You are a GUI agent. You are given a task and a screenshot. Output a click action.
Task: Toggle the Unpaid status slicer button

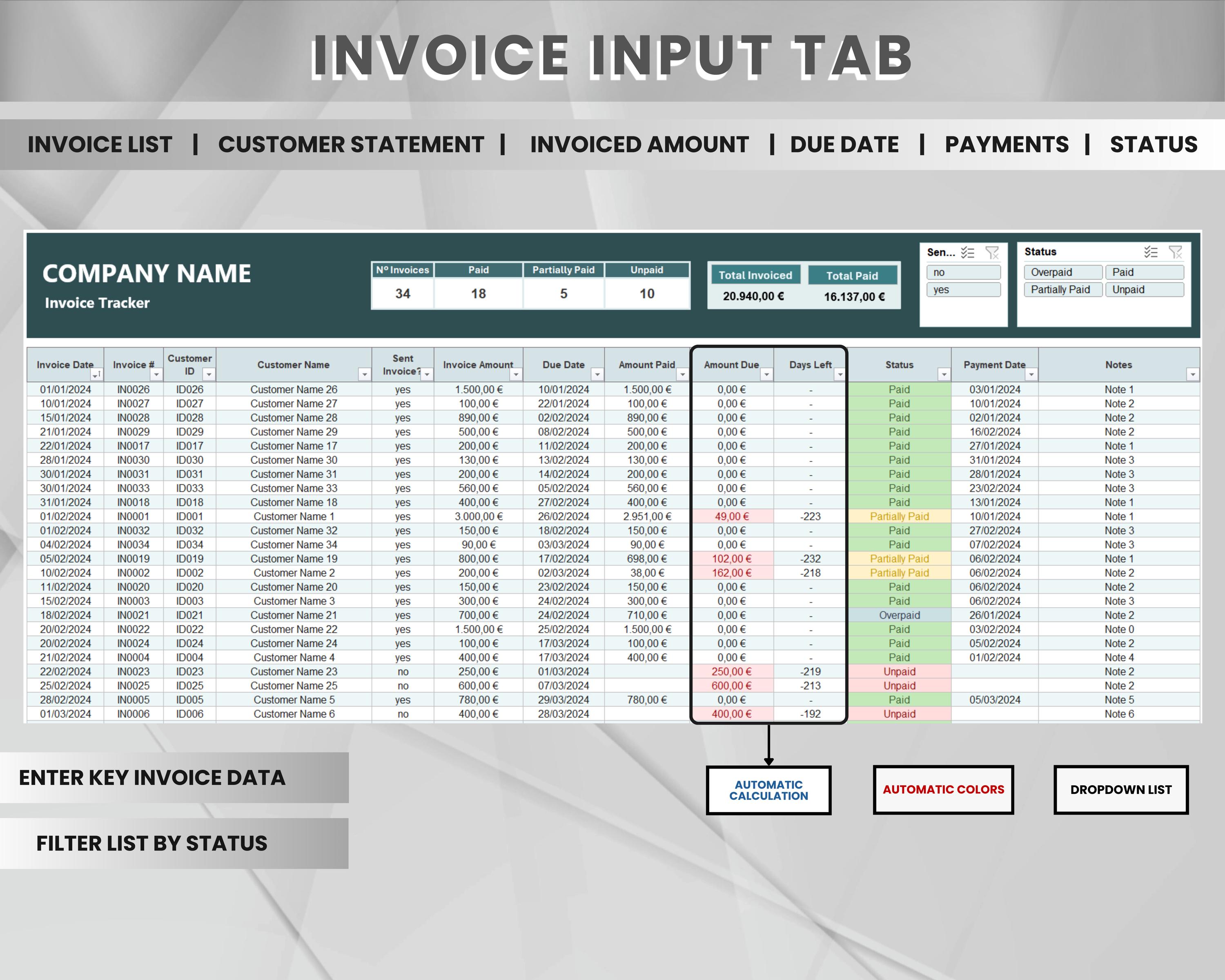click(x=1144, y=290)
